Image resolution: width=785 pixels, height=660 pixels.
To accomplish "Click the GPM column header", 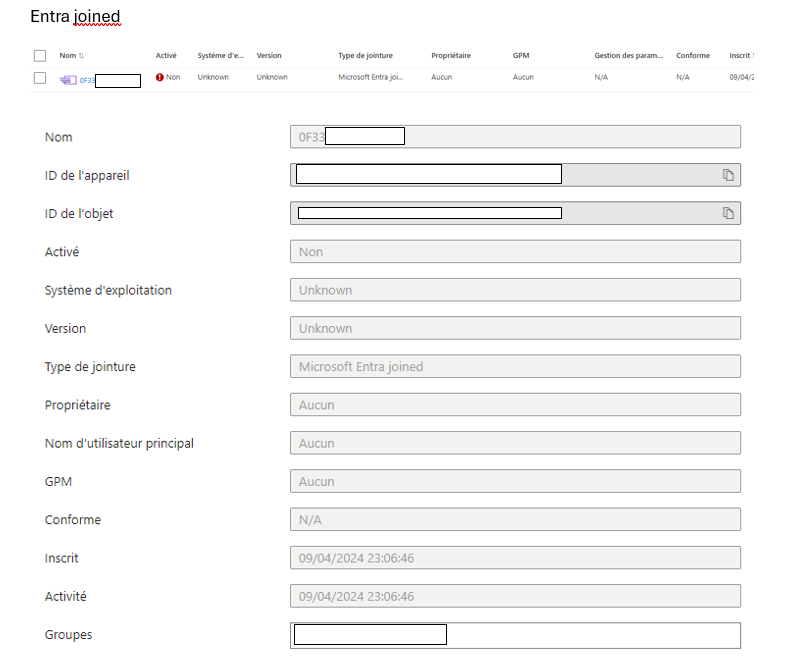I will 521,56.
